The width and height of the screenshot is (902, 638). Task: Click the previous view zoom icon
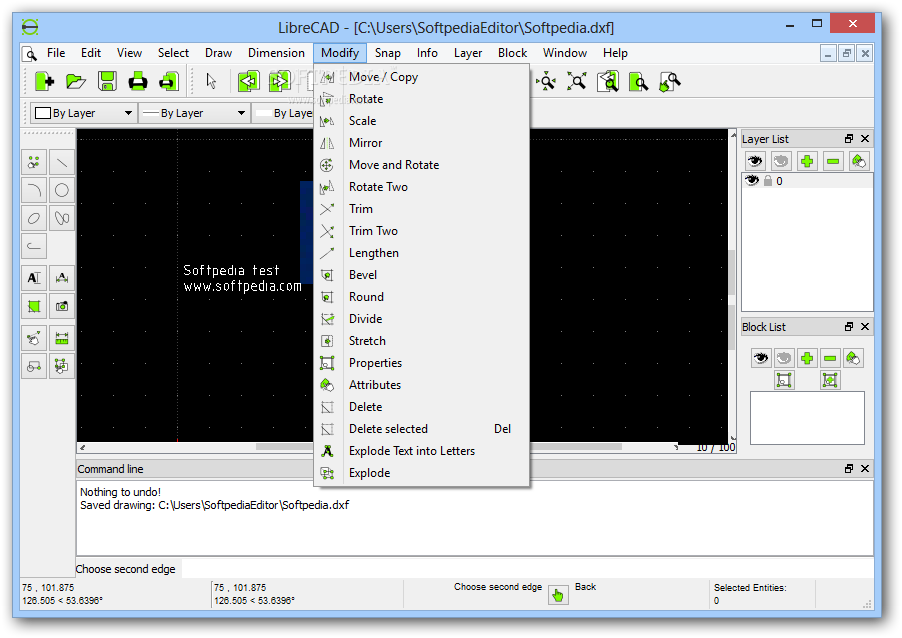[608, 81]
